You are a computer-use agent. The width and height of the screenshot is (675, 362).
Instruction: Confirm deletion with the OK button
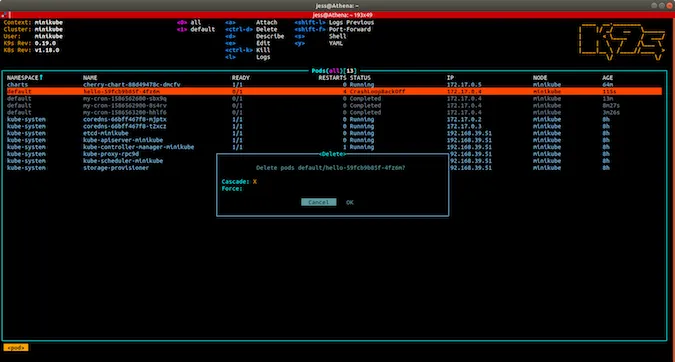350,202
